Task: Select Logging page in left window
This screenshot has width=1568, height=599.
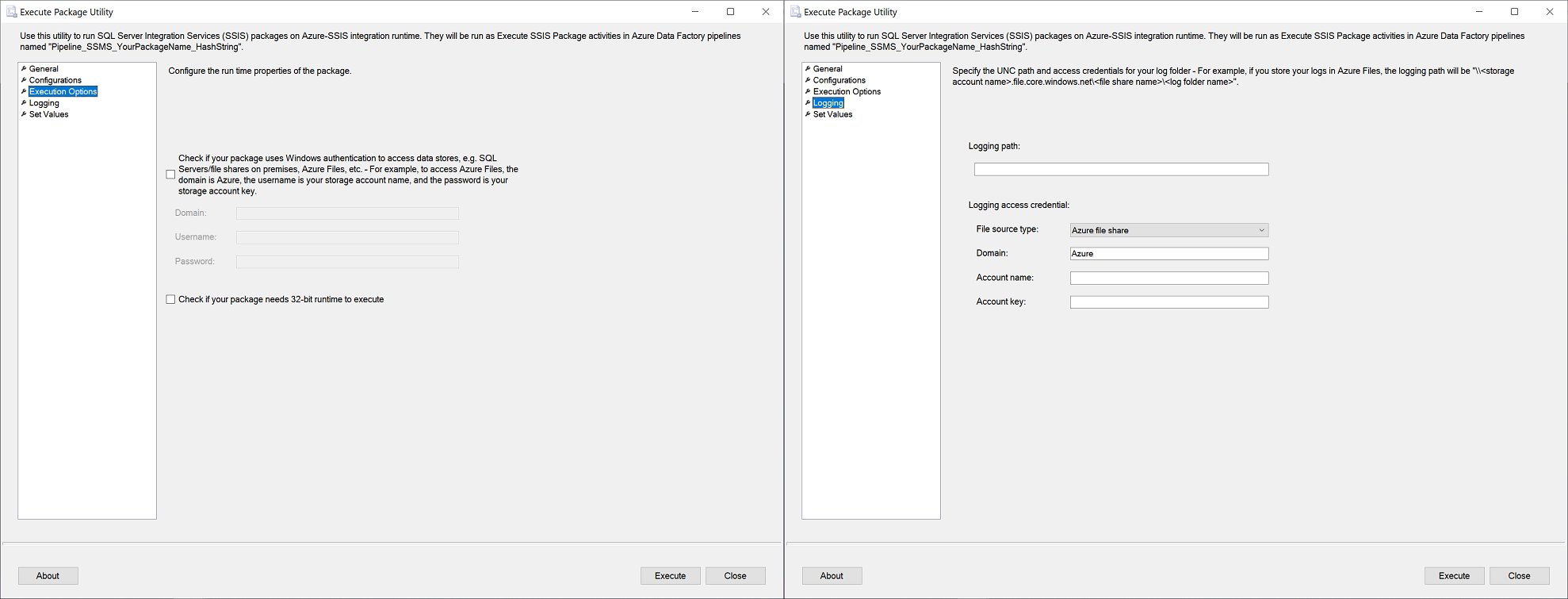Action: 44,103
